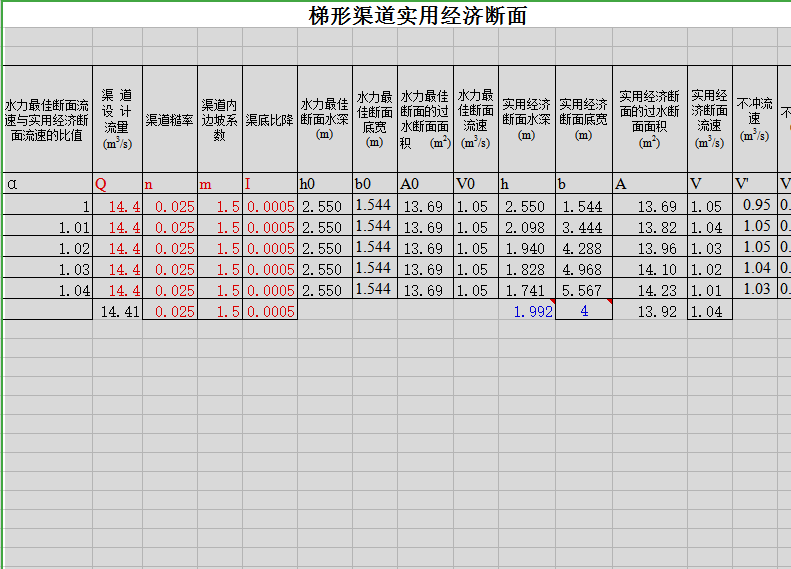
Task: Click the blue cell containing 4
Action: (x=584, y=311)
